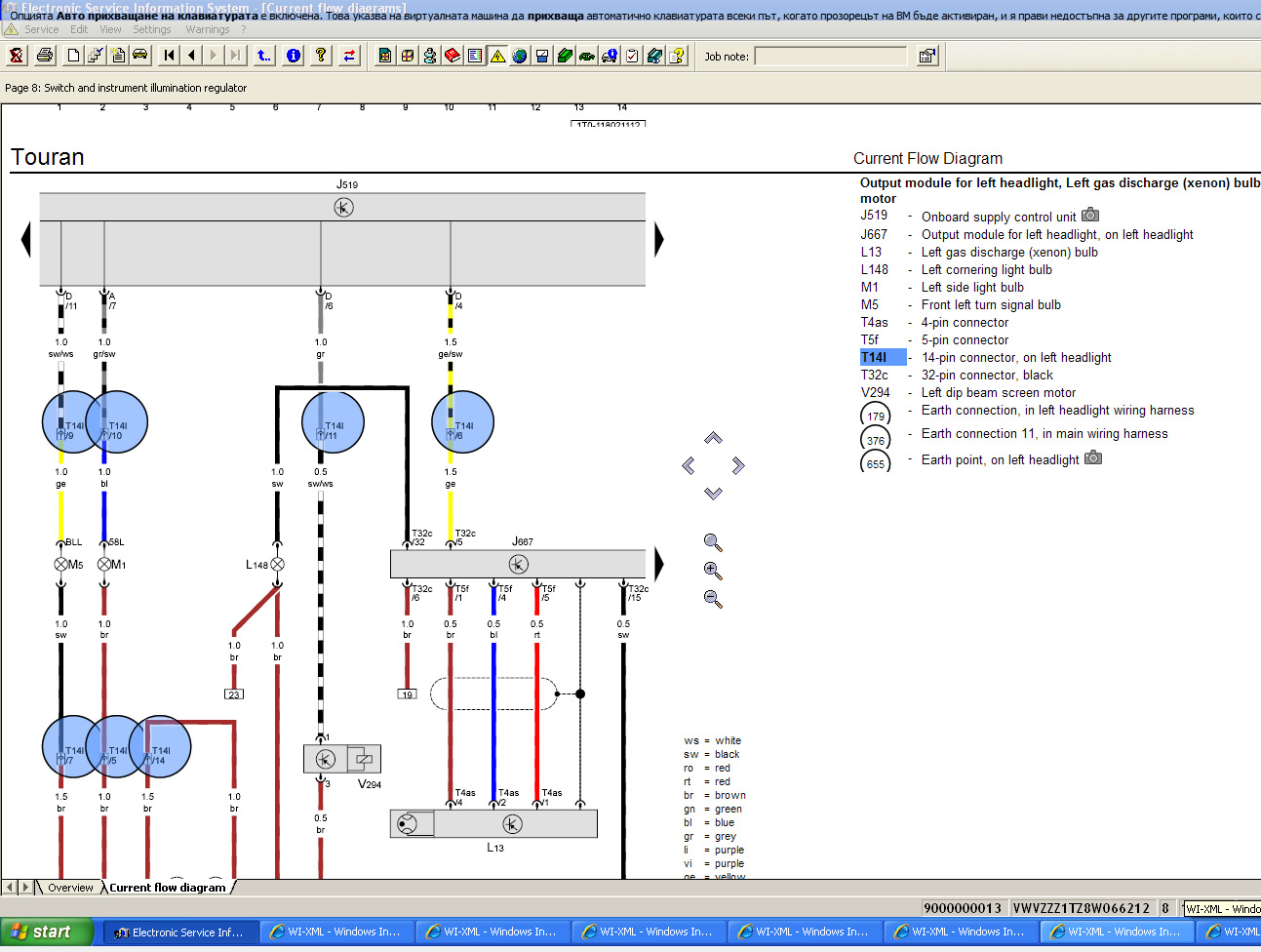Open the Settings menu

point(152,29)
